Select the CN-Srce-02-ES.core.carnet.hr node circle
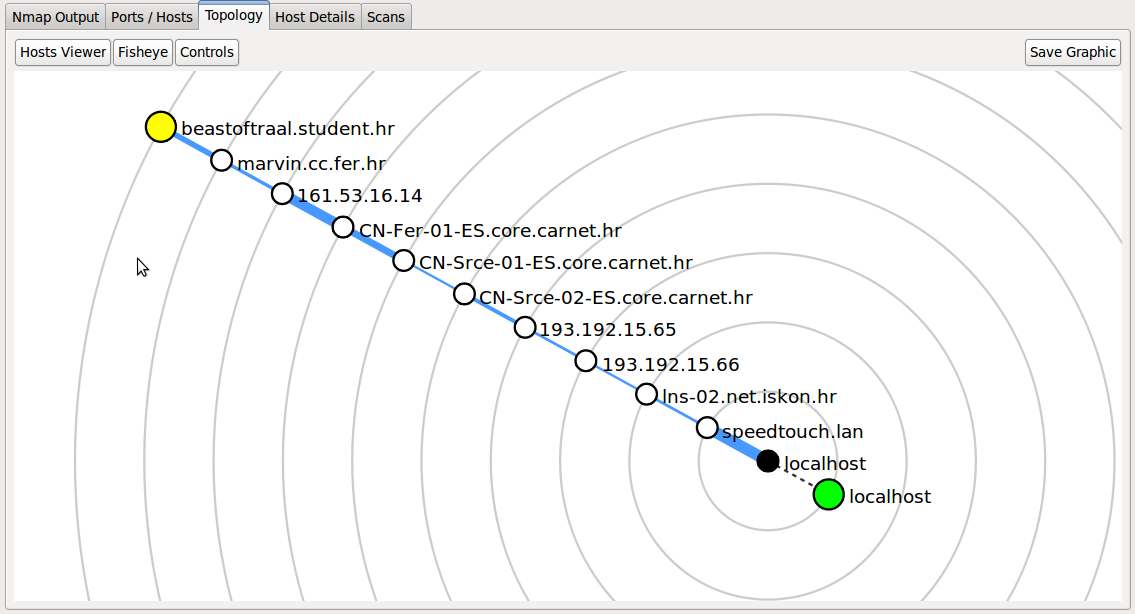Screen dimensions: 1135x614 click(x=465, y=294)
